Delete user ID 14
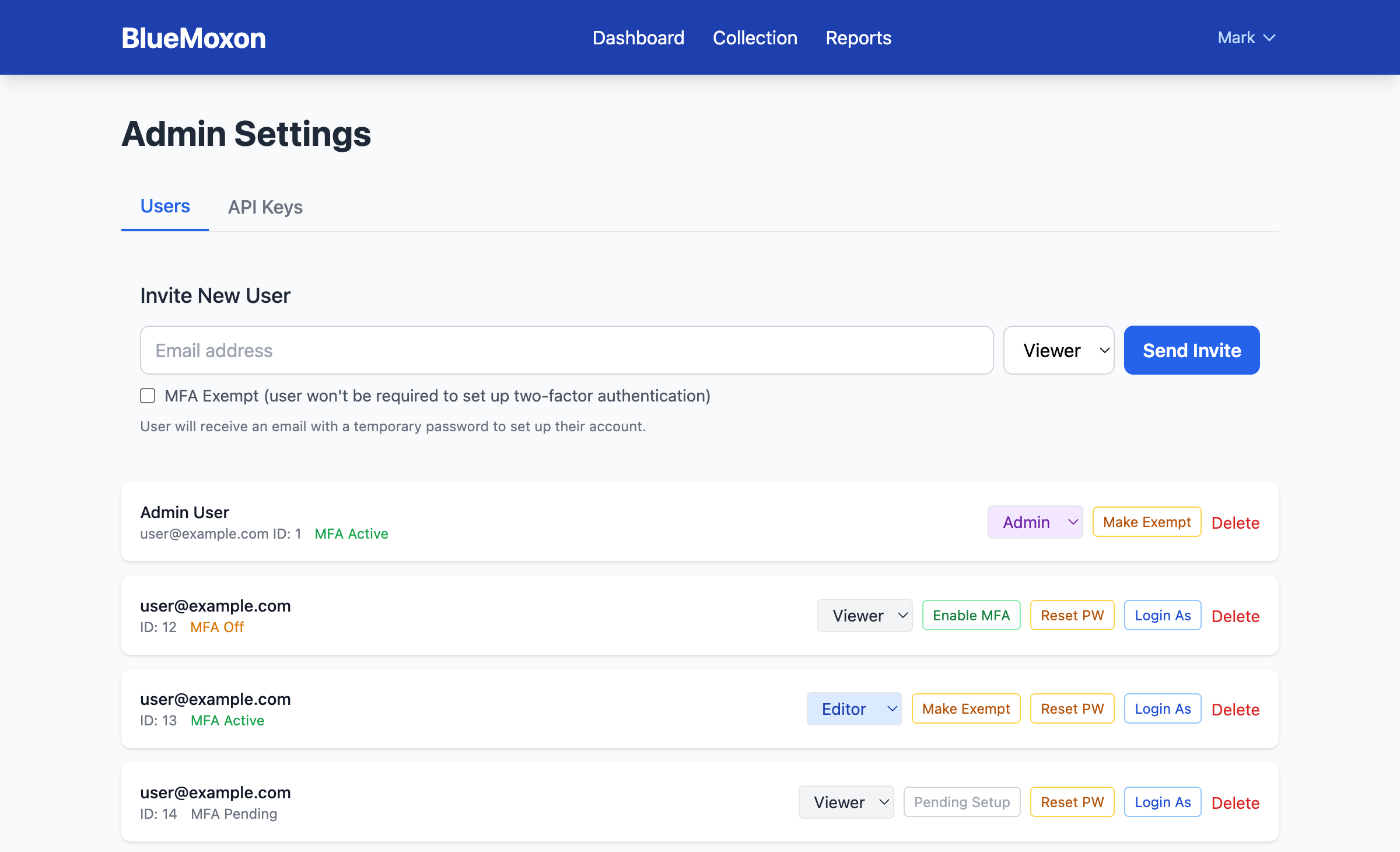 pos(1235,803)
